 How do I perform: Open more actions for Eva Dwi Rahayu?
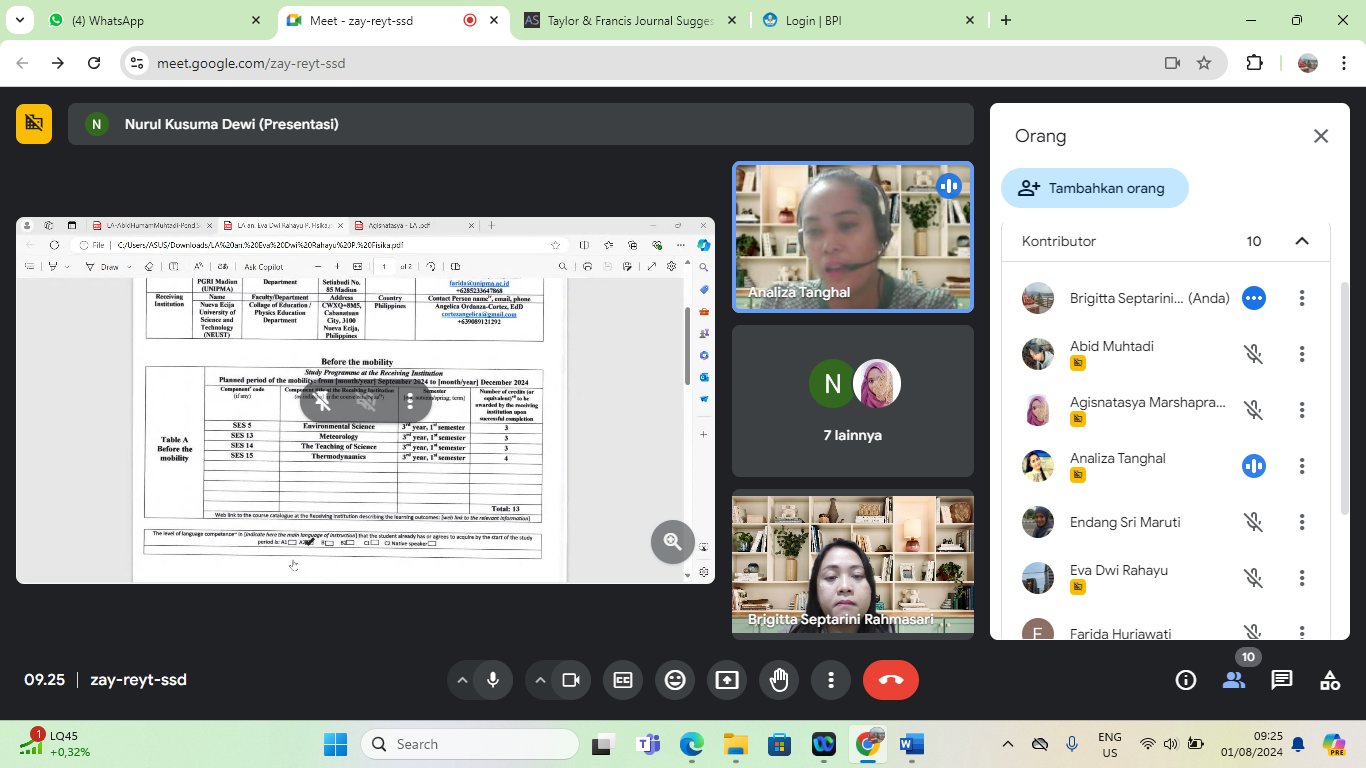[1302, 578]
